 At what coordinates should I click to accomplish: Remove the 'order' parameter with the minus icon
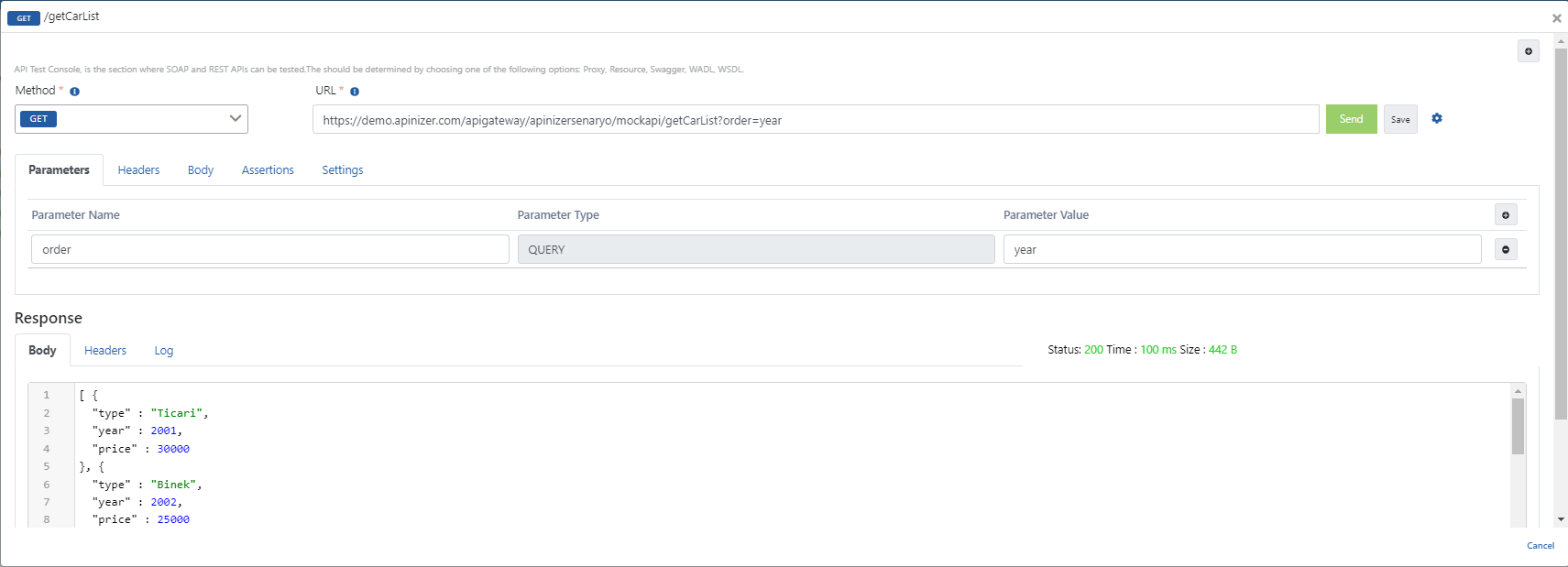pos(1506,249)
